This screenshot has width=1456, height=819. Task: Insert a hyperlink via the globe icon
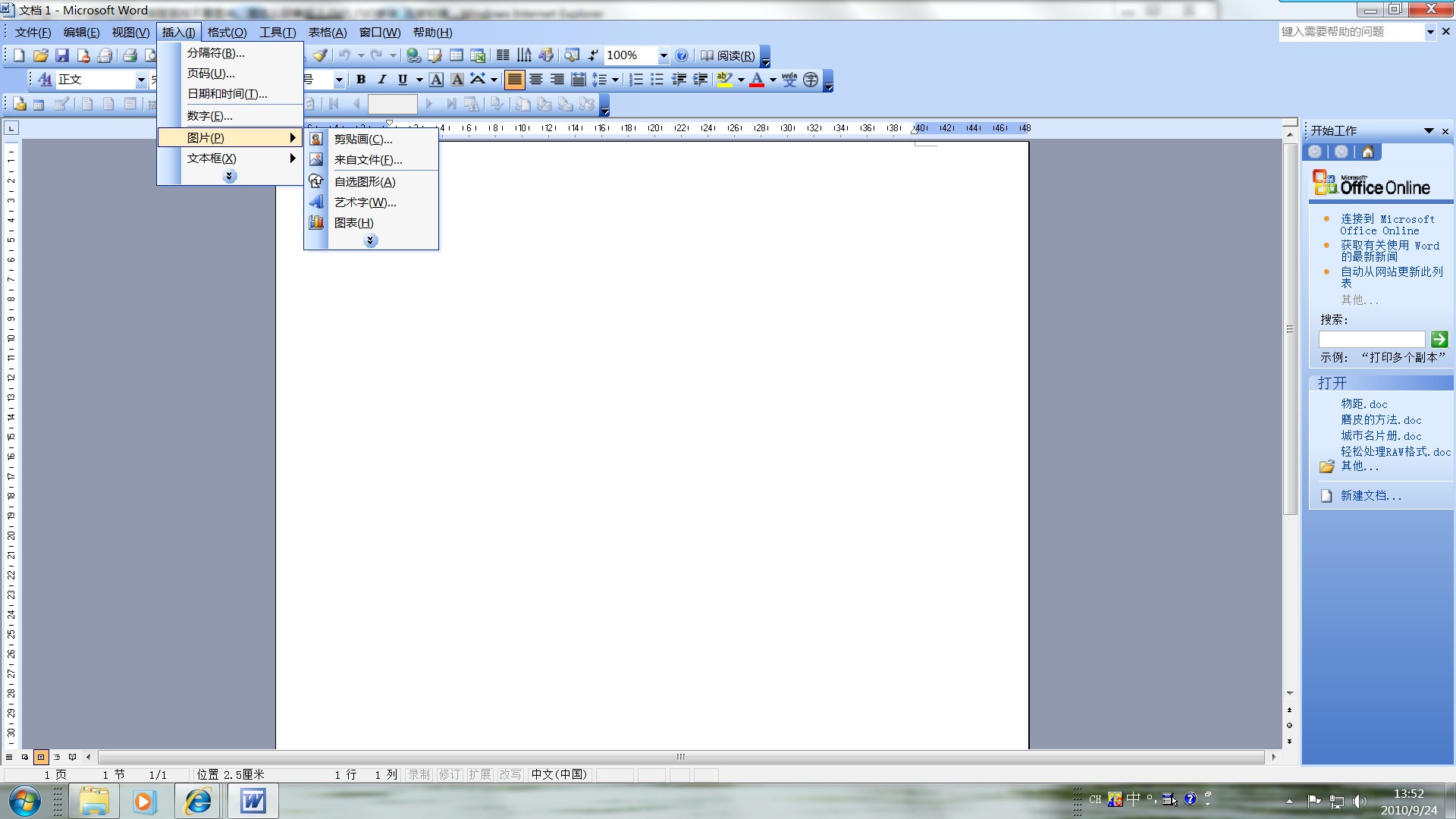point(413,55)
